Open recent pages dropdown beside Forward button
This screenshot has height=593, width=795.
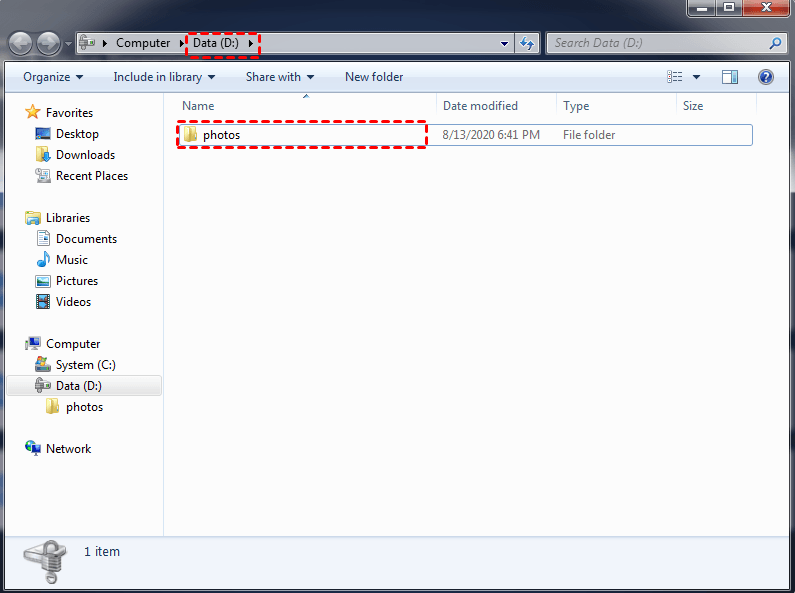[68, 44]
